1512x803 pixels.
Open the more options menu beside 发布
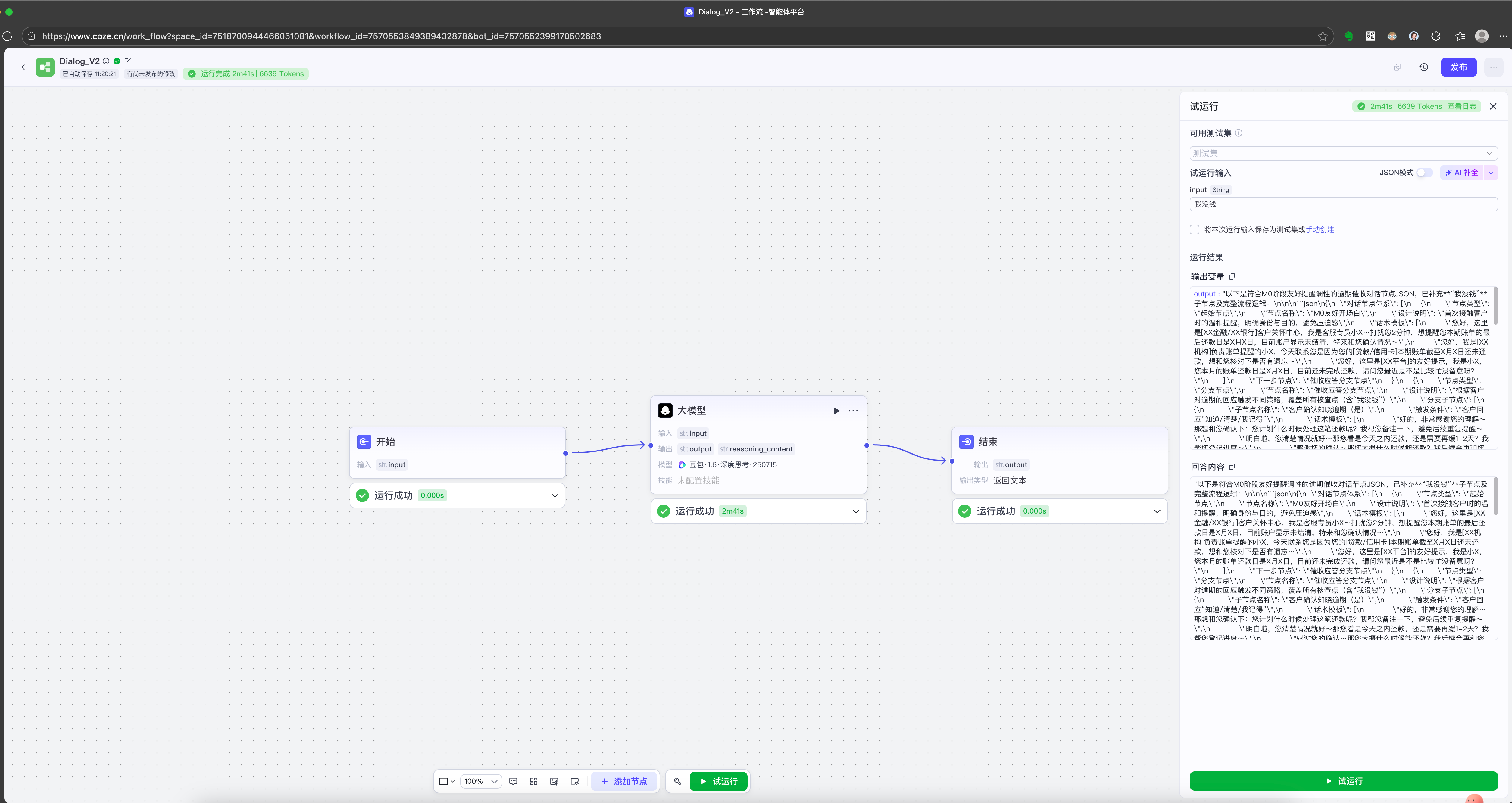pos(1494,67)
